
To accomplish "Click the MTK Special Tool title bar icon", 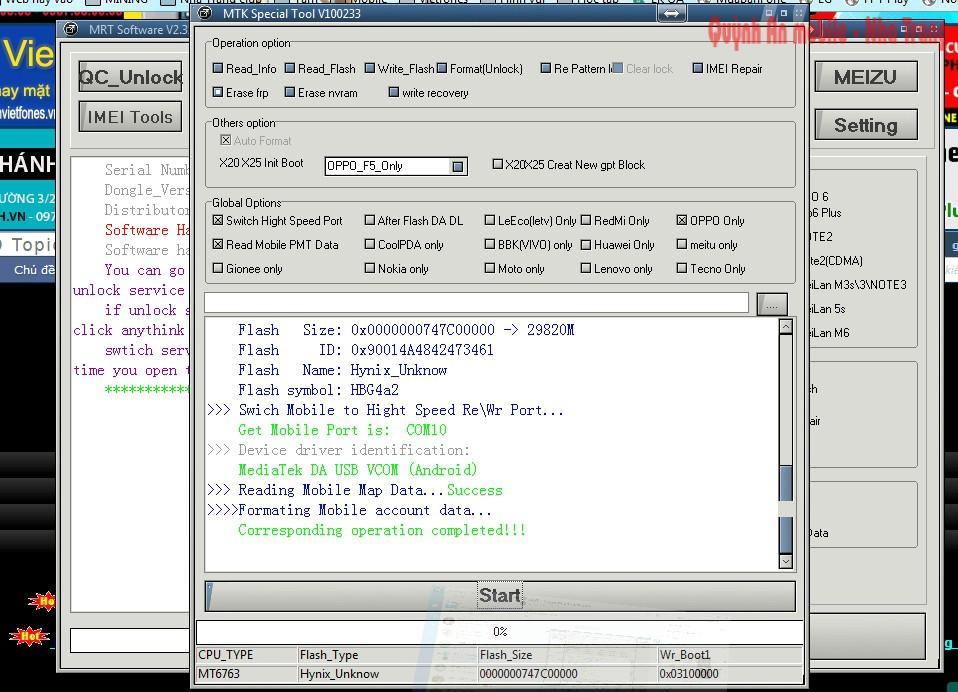I will 205,13.
